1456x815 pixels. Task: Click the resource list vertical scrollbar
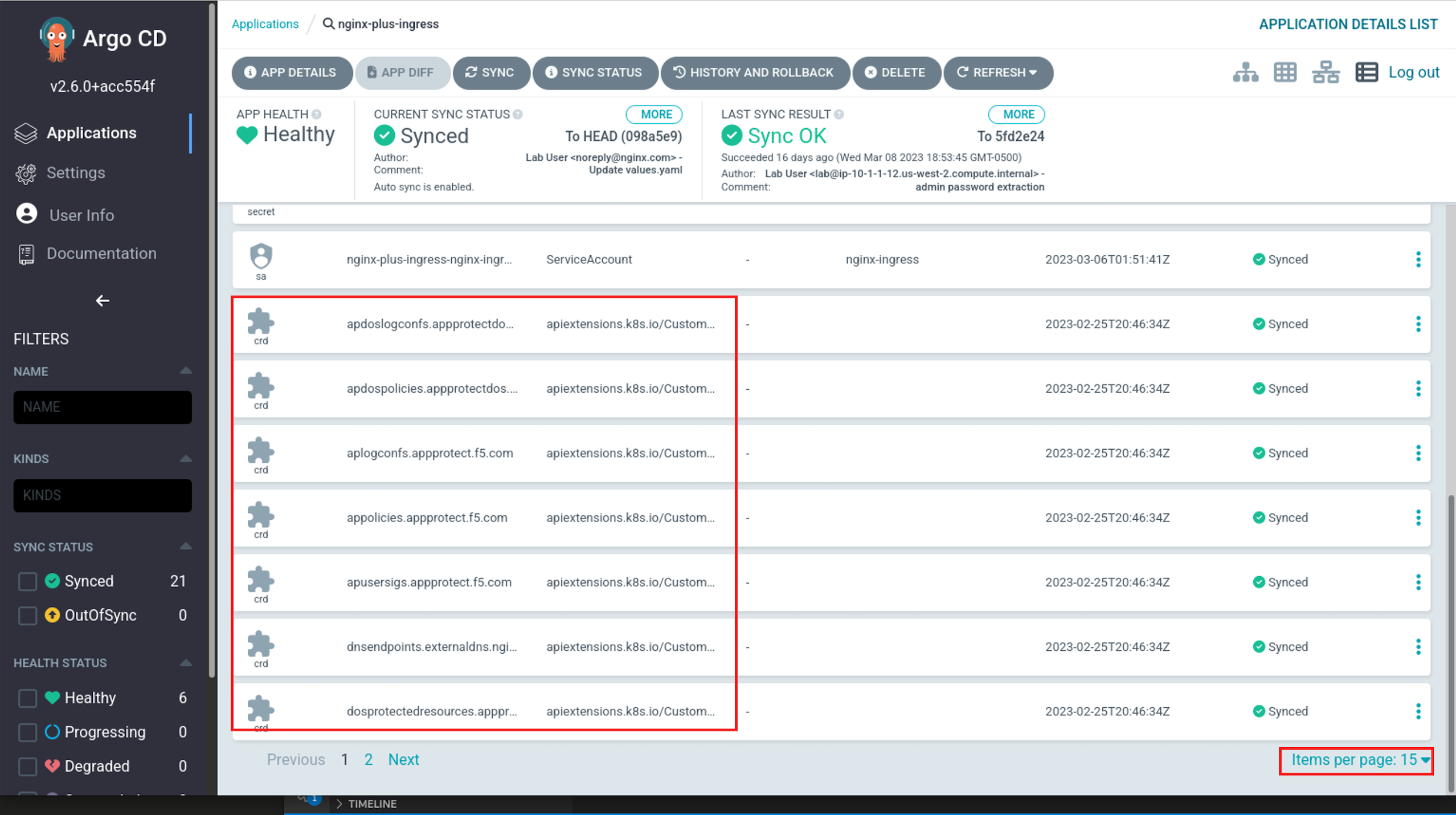1450,644
